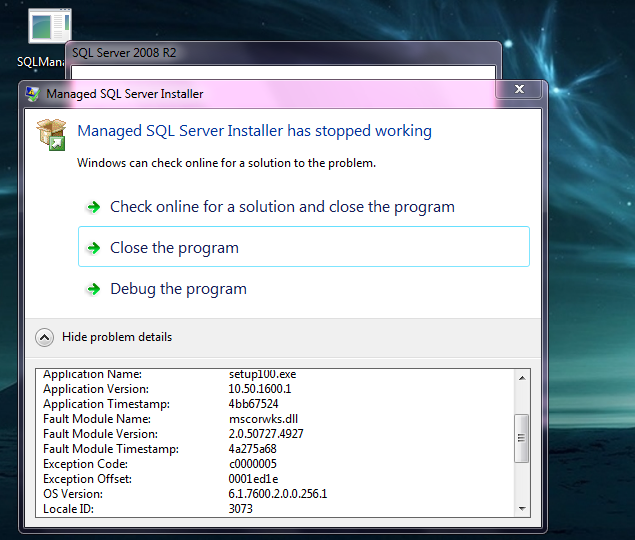Click the Exception Offset label
The width and height of the screenshot is (635, 540).
tap(87, 479)
